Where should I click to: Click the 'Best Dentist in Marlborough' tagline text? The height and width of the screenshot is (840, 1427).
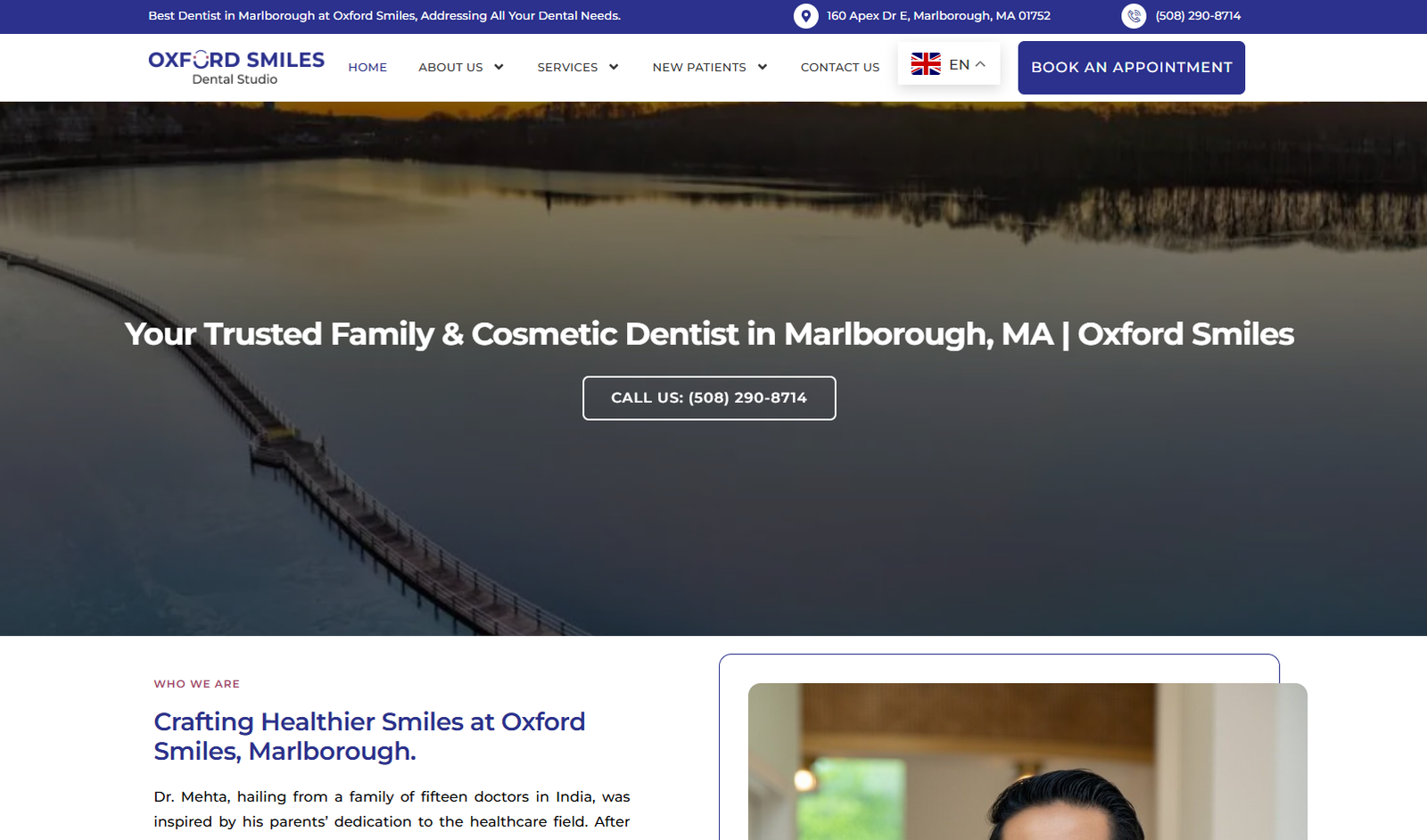pyautogui.click(x=384, y=16)
